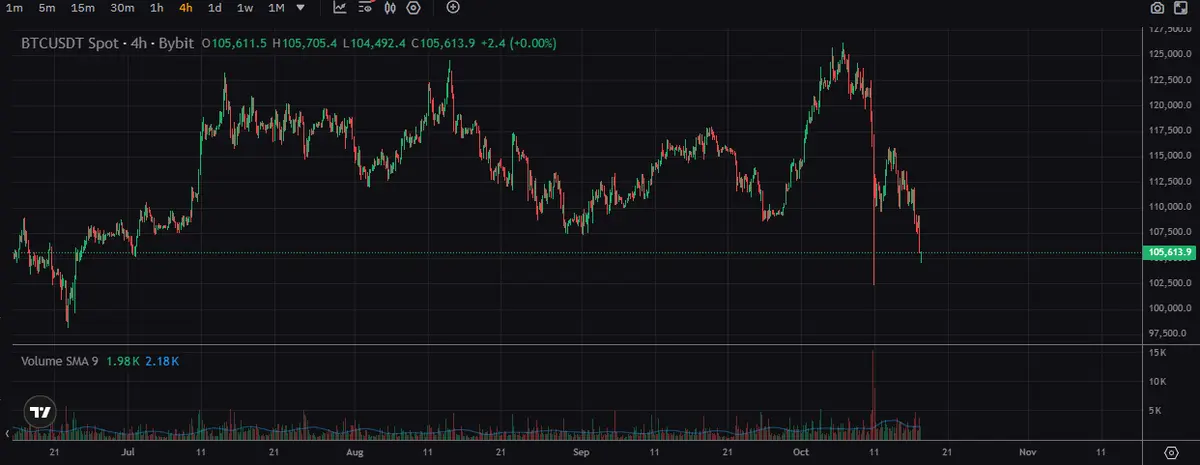Viewport: 1200px width, 465px height.
Task: Open time axis settings gear at bottom right
Action: pos(1171,453)
